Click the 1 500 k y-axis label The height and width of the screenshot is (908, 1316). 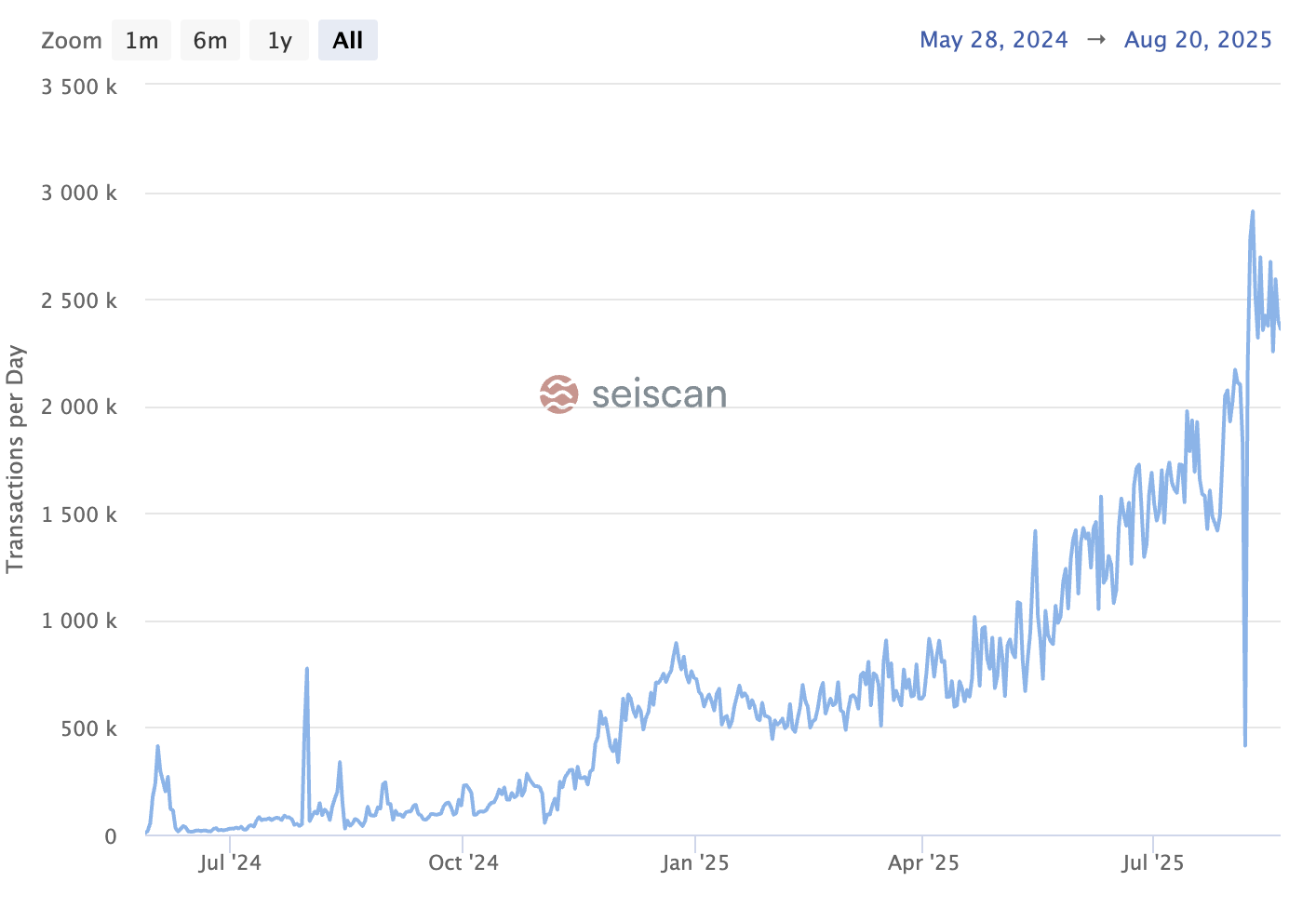click(x=79, y=514)
